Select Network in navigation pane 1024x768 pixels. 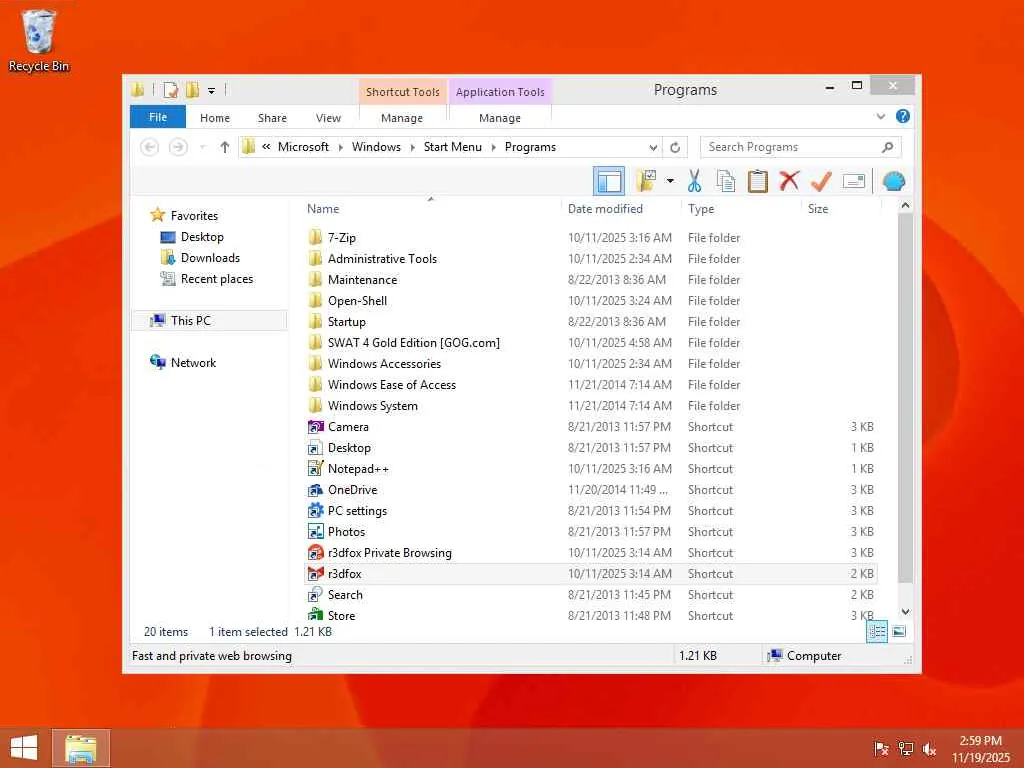(193, 362)
